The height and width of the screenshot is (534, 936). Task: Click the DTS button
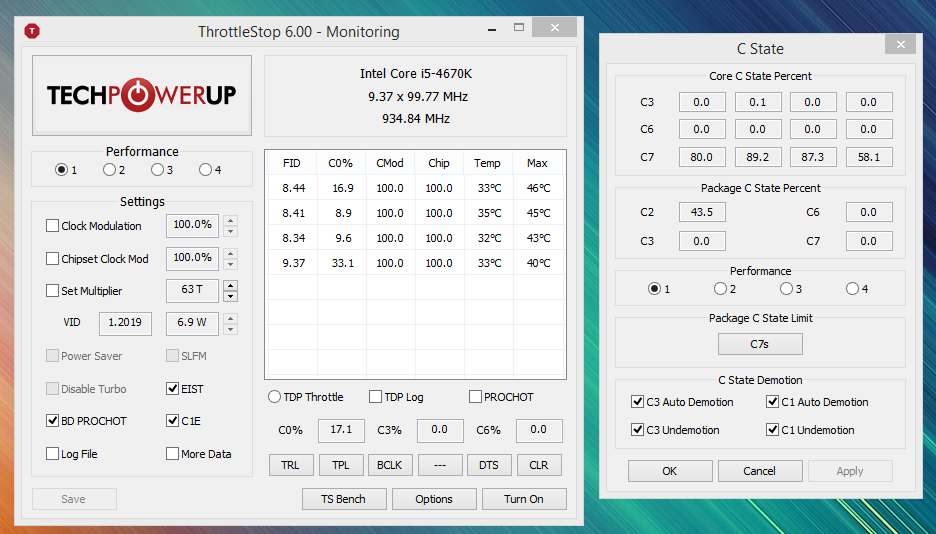click(489, 465)
